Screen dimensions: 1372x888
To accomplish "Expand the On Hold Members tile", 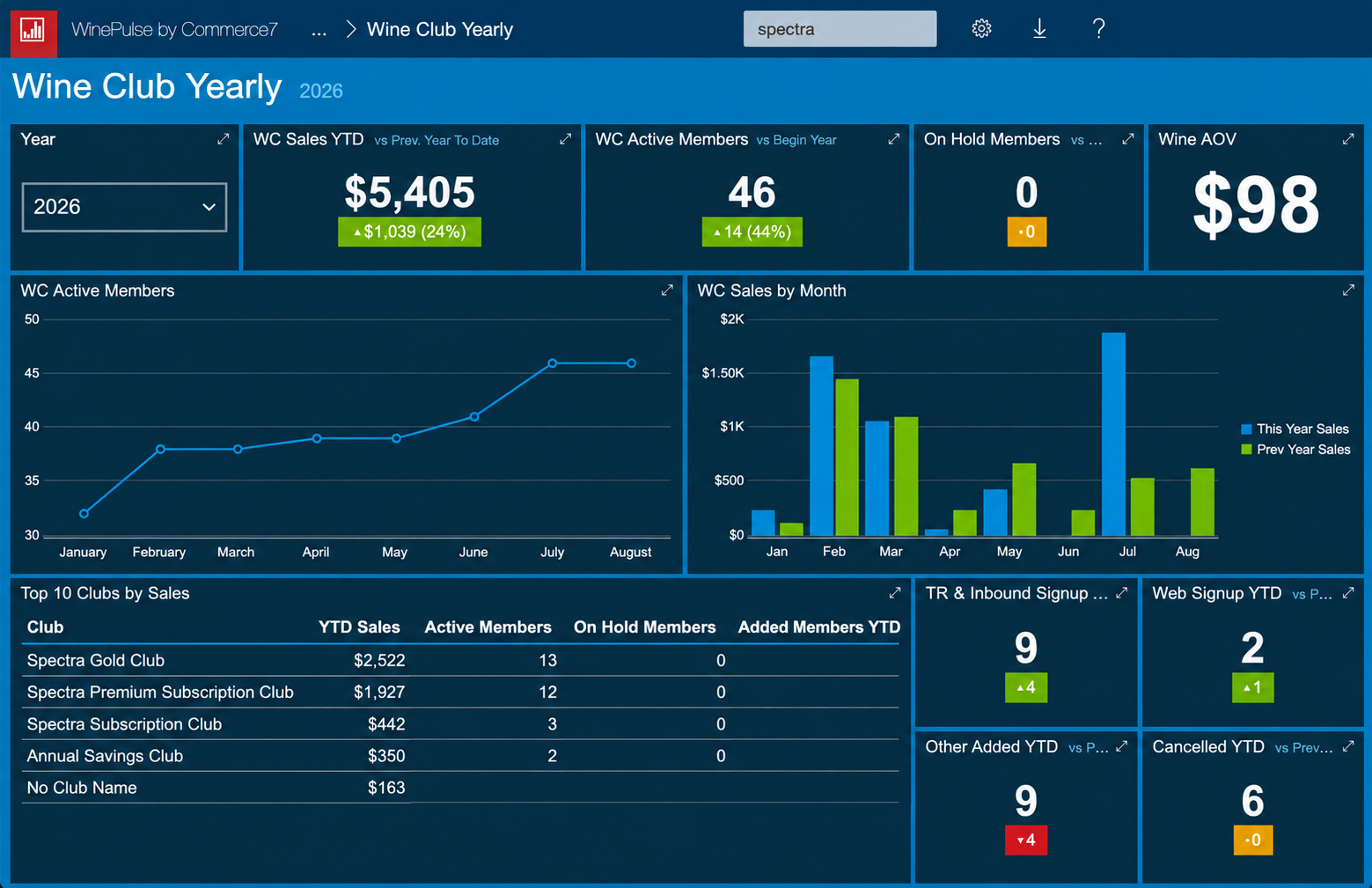I will click(x=1128, y=139).
